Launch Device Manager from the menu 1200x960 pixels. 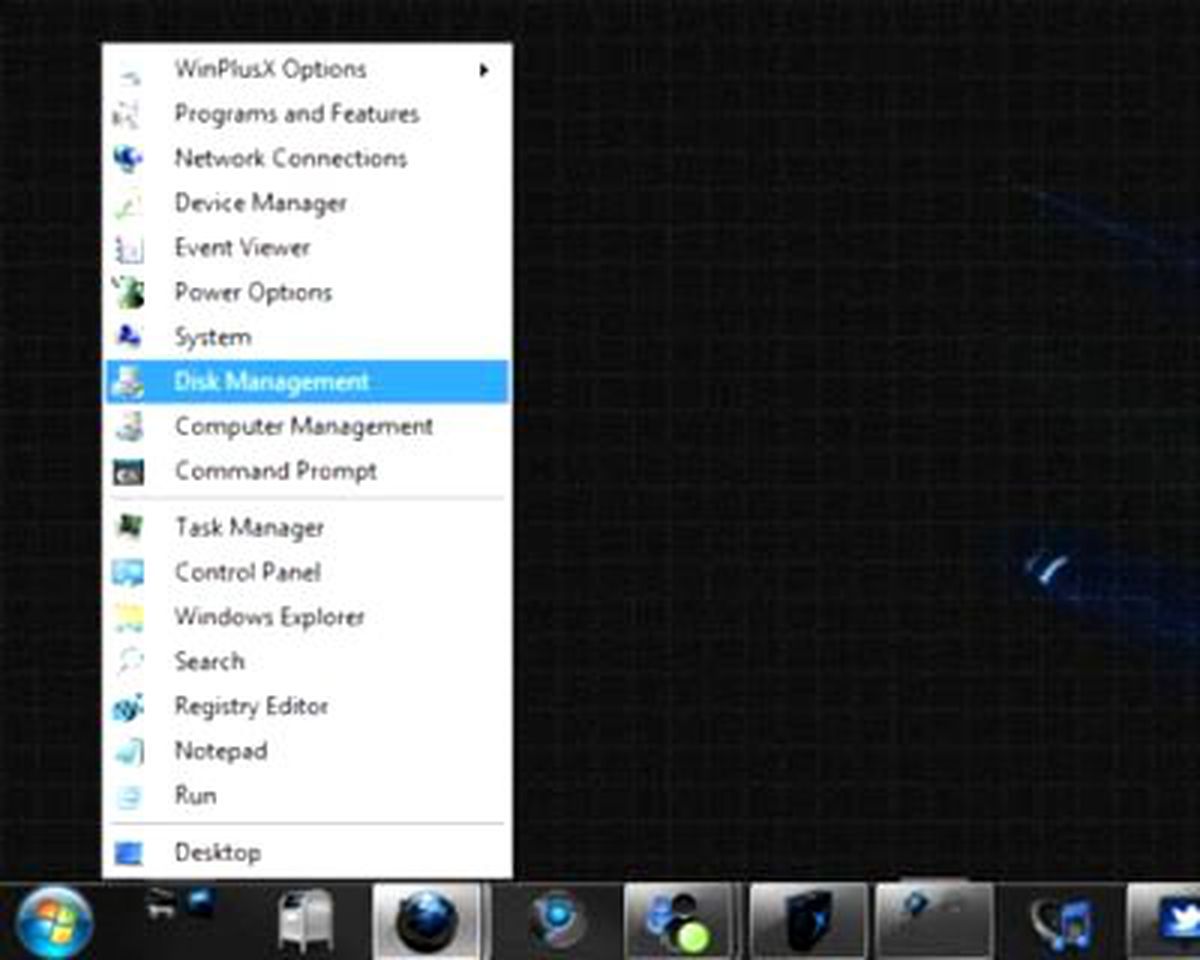pos(307,203)
